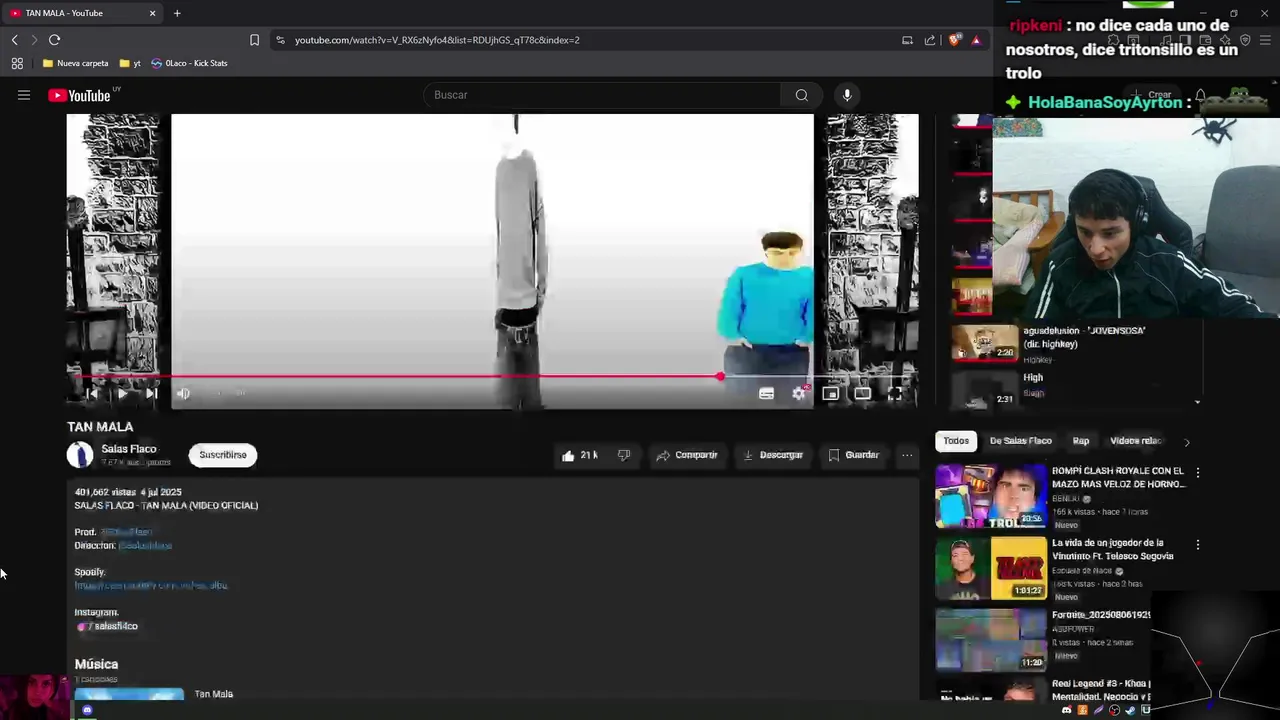Mute the video with the speaker icon
This screenshot has width=1280, height=720.
pos(183,394)
